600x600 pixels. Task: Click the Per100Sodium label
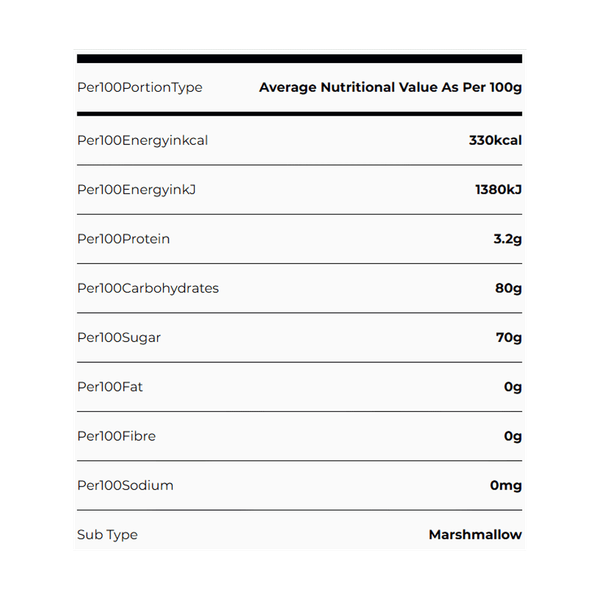tap(125, 485)
